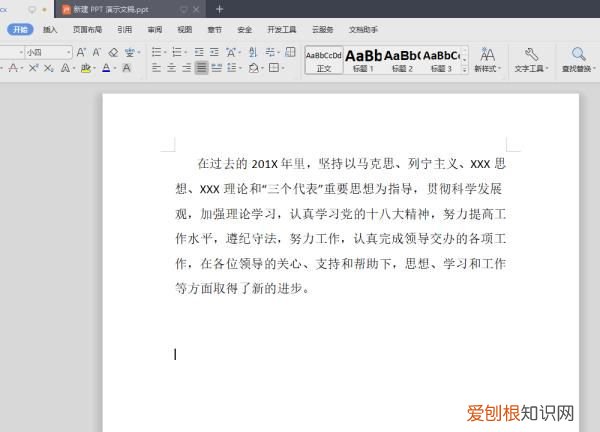Click the Increase indent icon
This screenshot has height=432, width=600.
pos(214,52)
